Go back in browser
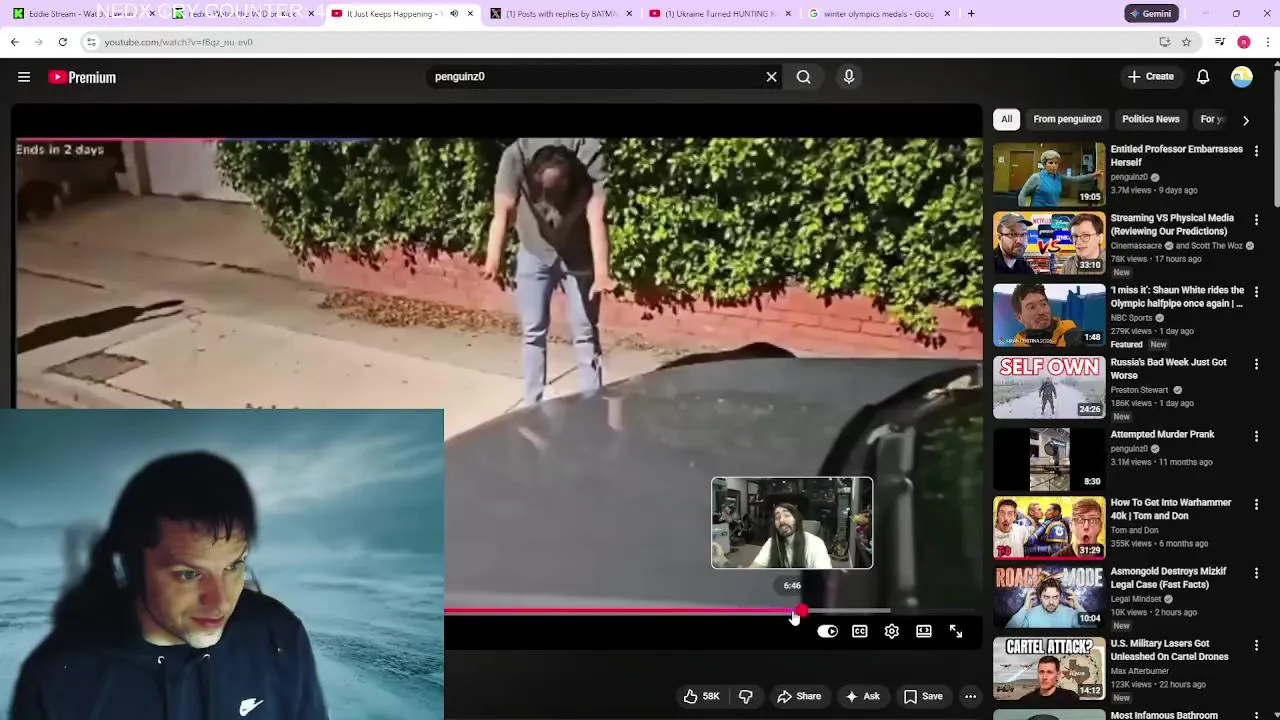 [14, 42]
